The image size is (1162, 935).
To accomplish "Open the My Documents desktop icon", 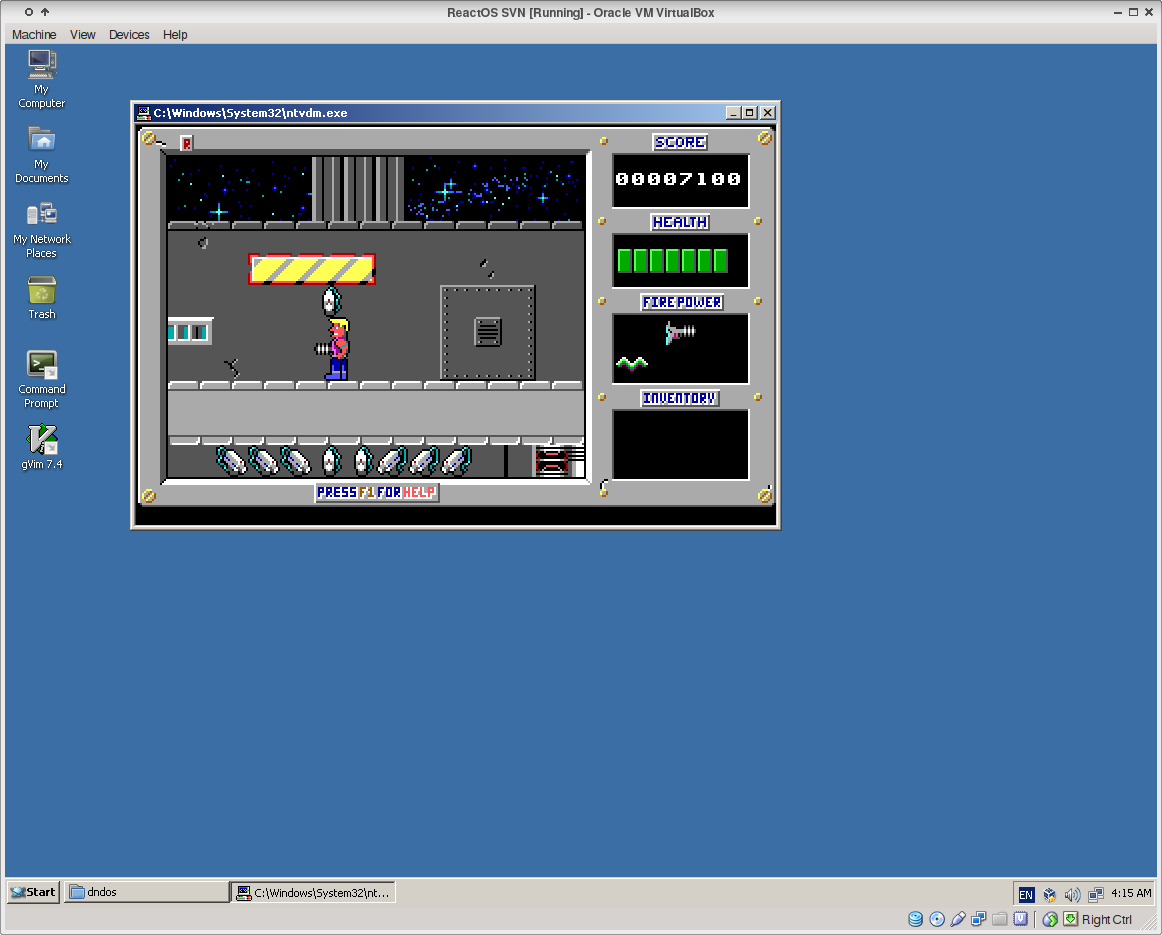I will (42, 155).
